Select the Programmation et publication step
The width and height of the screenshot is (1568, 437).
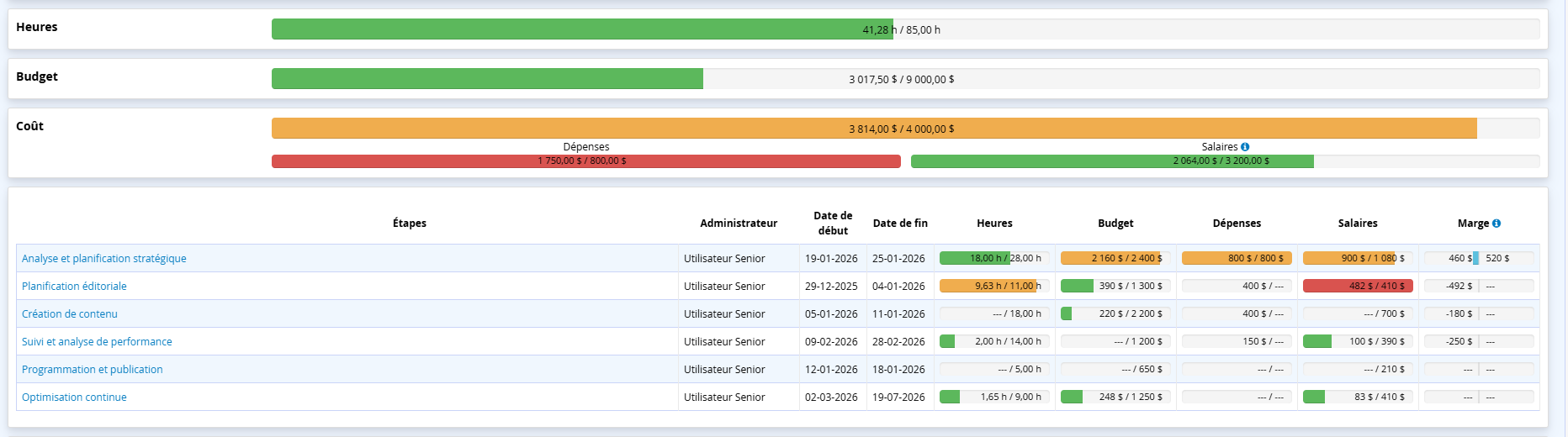[x=93, y=370]
